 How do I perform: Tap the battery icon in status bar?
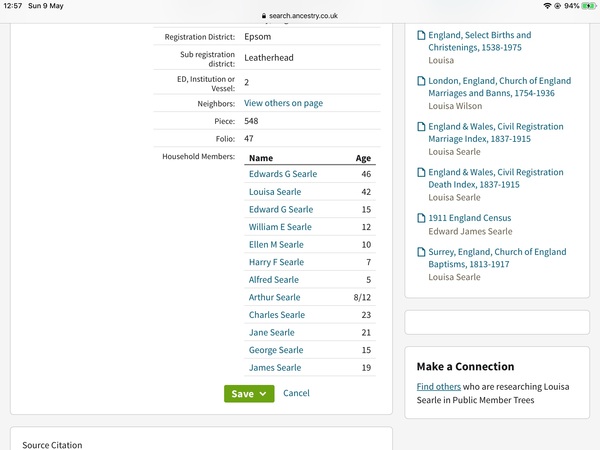pyautogui.click(x=582, y=6)
